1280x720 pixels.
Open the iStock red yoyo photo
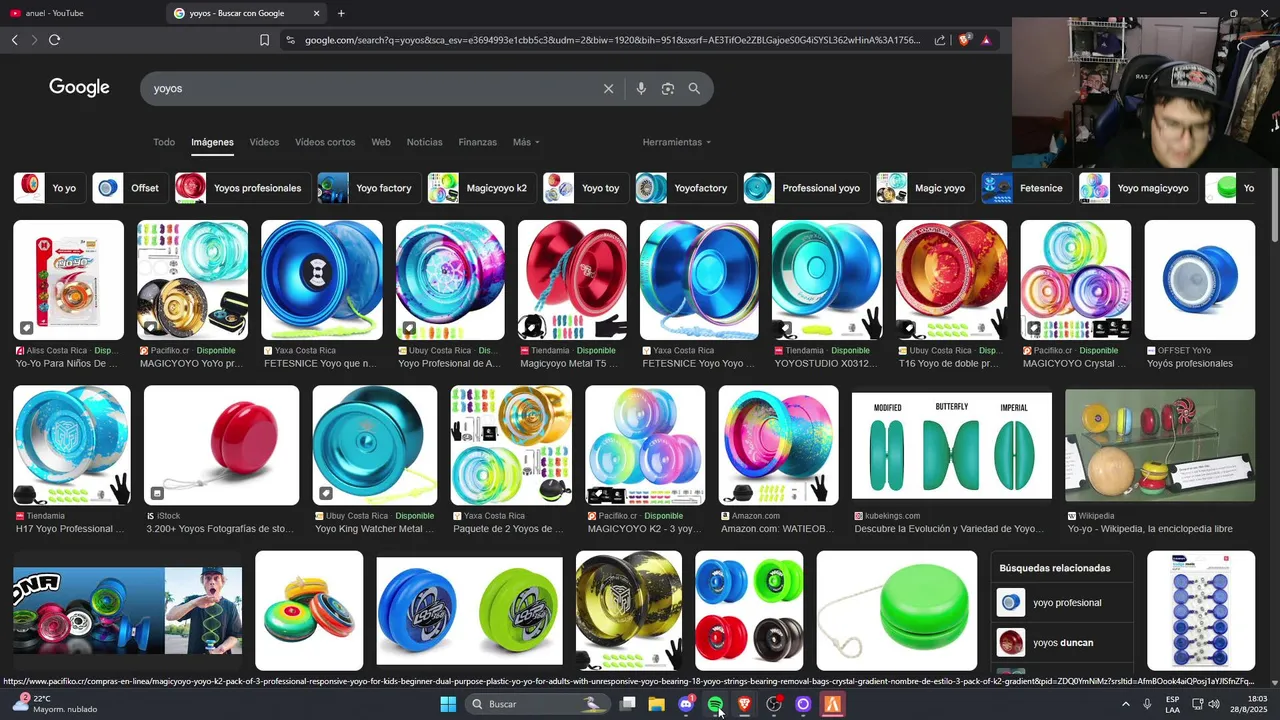pyautogui.click(x=221, y=445)
